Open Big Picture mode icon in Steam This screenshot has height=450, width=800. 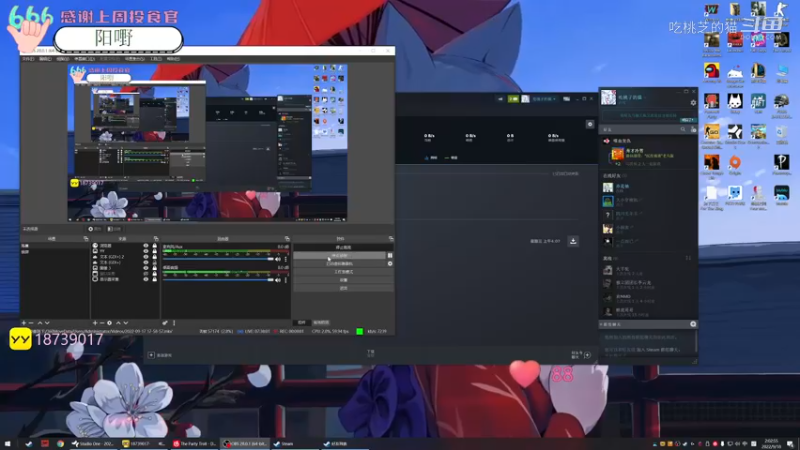(566, 99)
